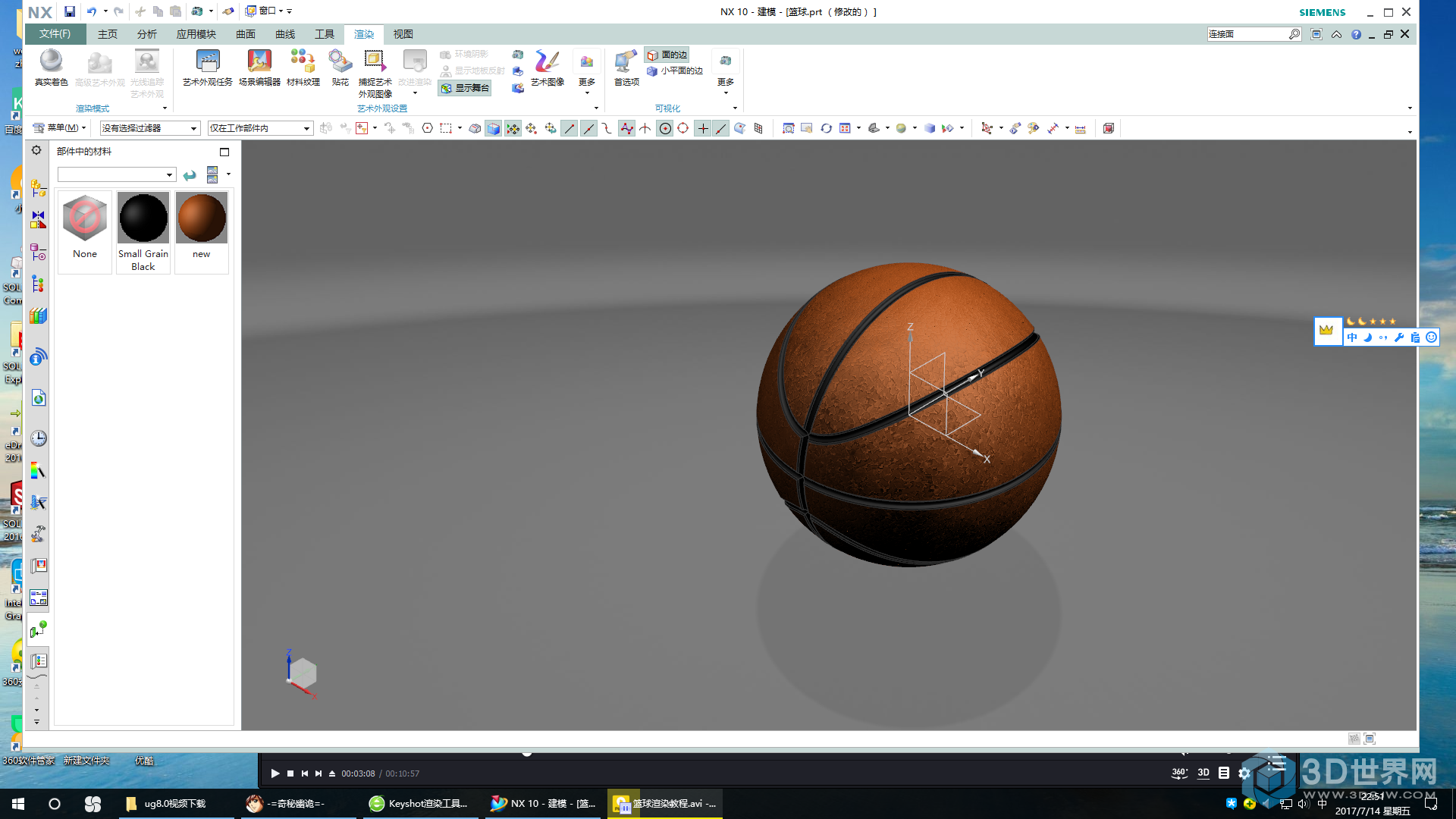Open the 窗口 window dropdown in the title bar
The width and height of the screenshot is (1456, 819).
click(264, 11)
